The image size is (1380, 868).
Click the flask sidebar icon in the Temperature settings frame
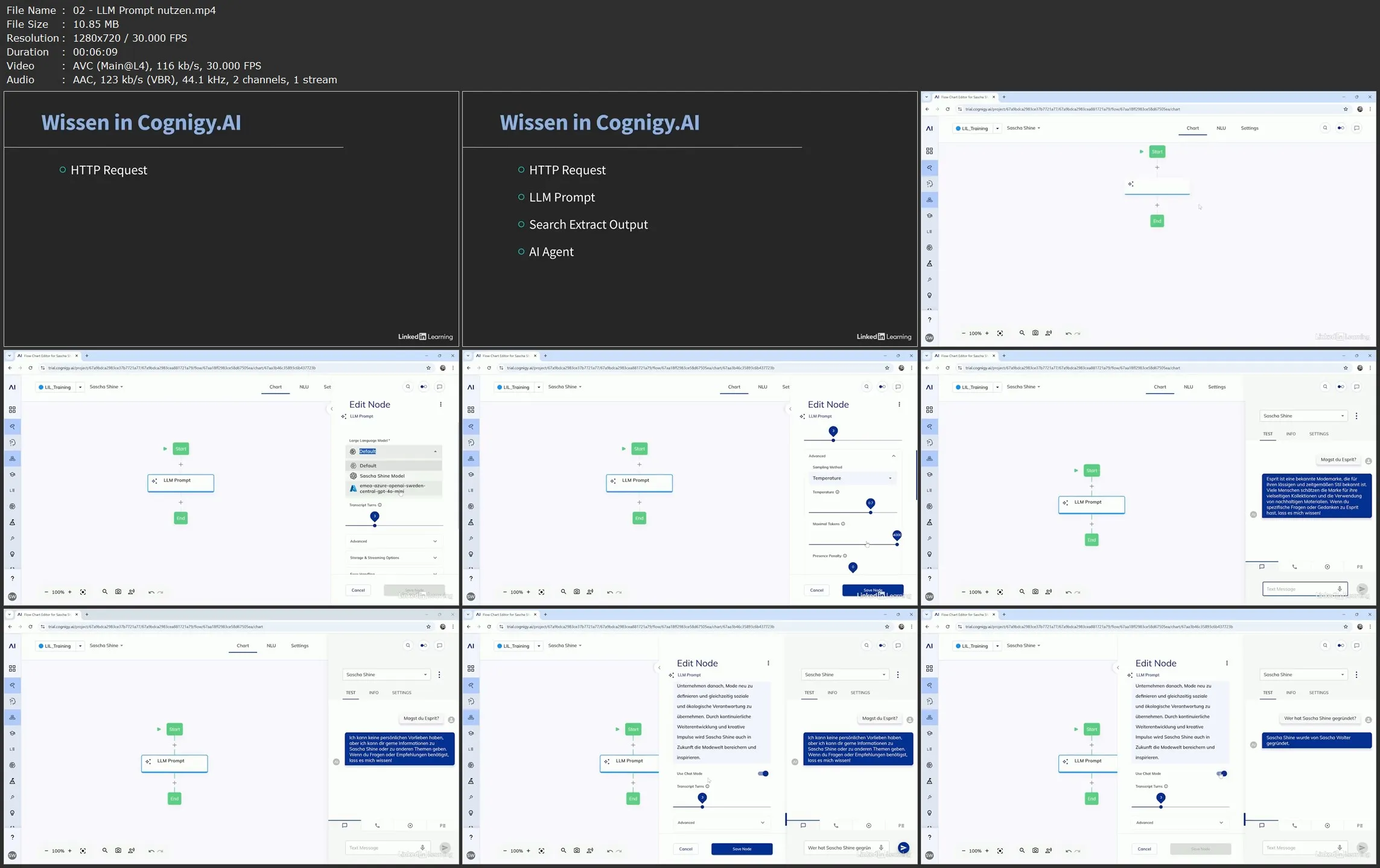click(471, 522)
